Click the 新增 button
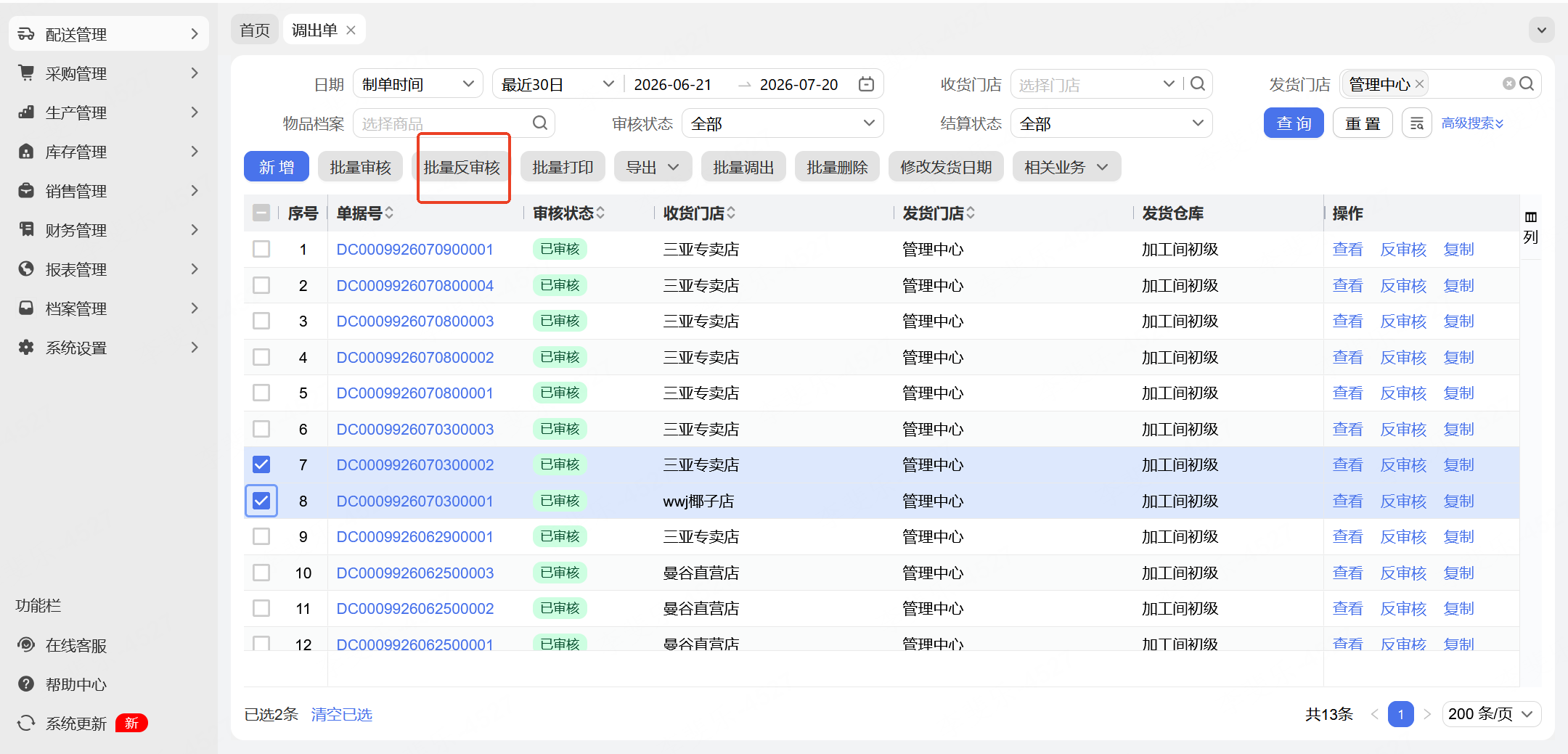 click(x=277, y=167)
